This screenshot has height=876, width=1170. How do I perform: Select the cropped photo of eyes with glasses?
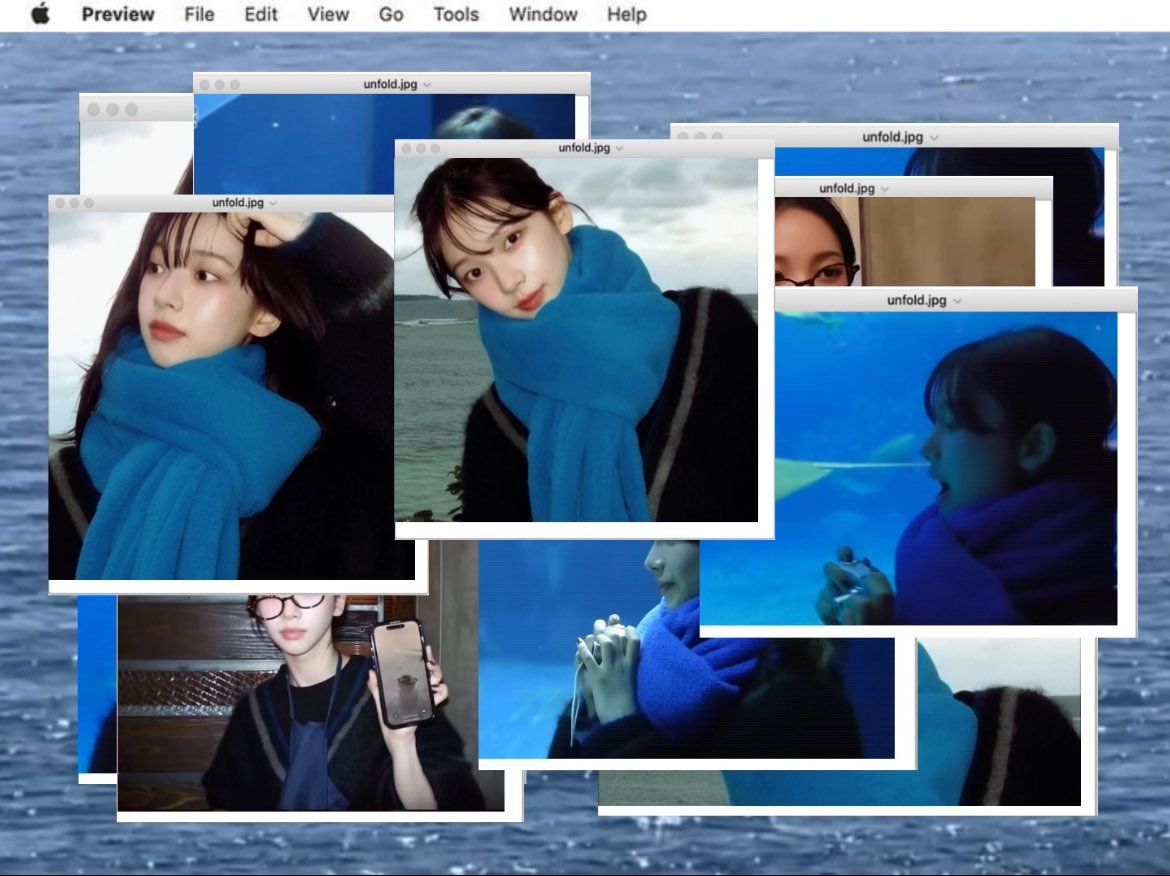click(x=904, y=241)
